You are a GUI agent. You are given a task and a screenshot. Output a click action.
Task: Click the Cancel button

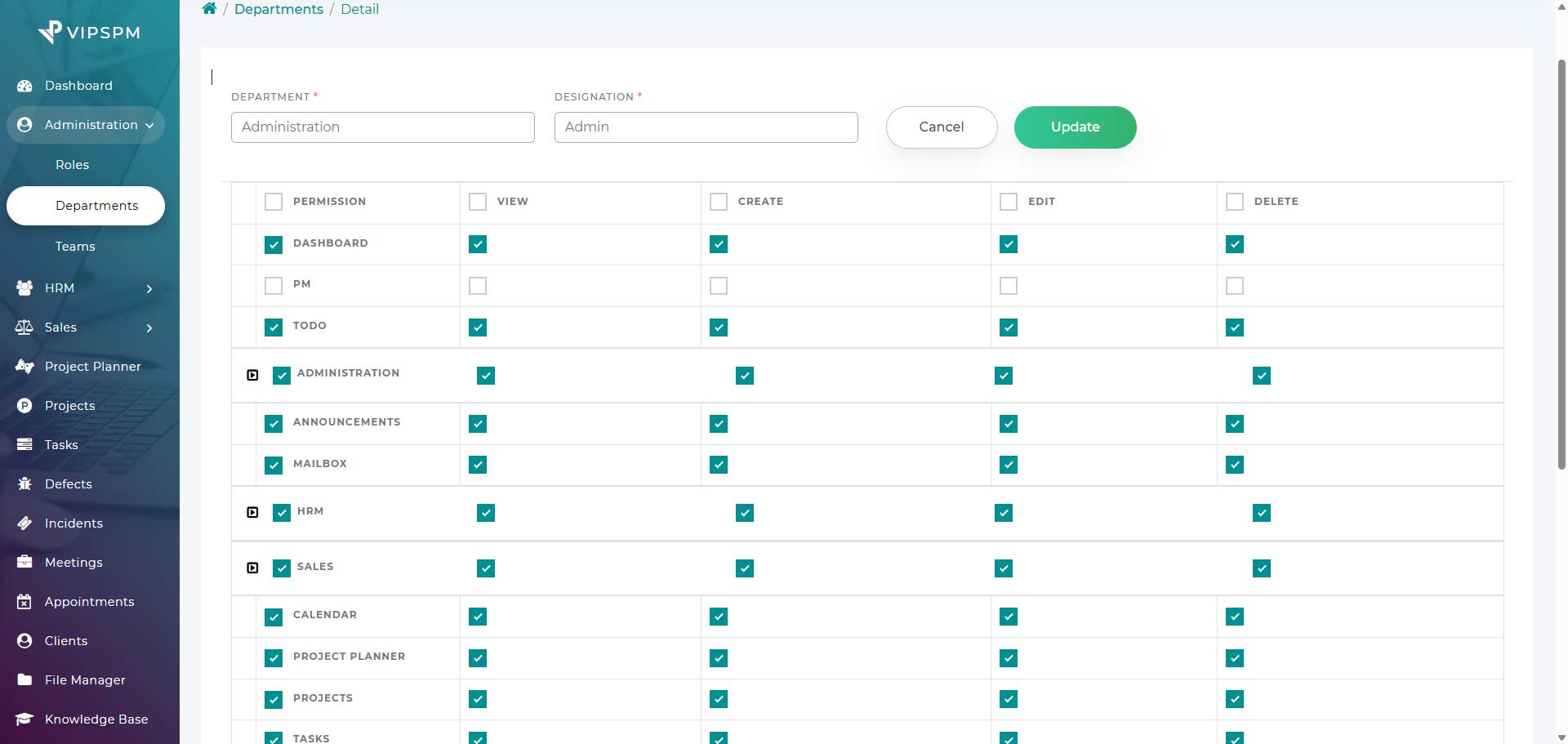tap(942, 127)
